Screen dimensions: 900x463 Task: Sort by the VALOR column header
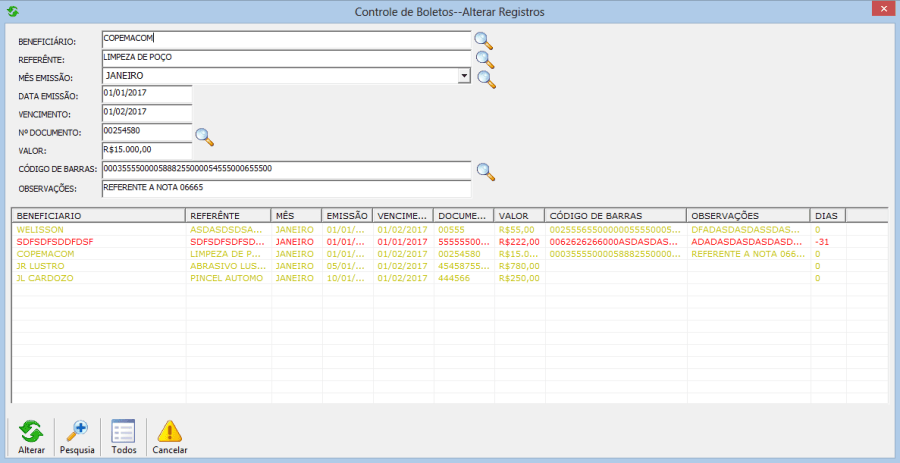point(519,216)
